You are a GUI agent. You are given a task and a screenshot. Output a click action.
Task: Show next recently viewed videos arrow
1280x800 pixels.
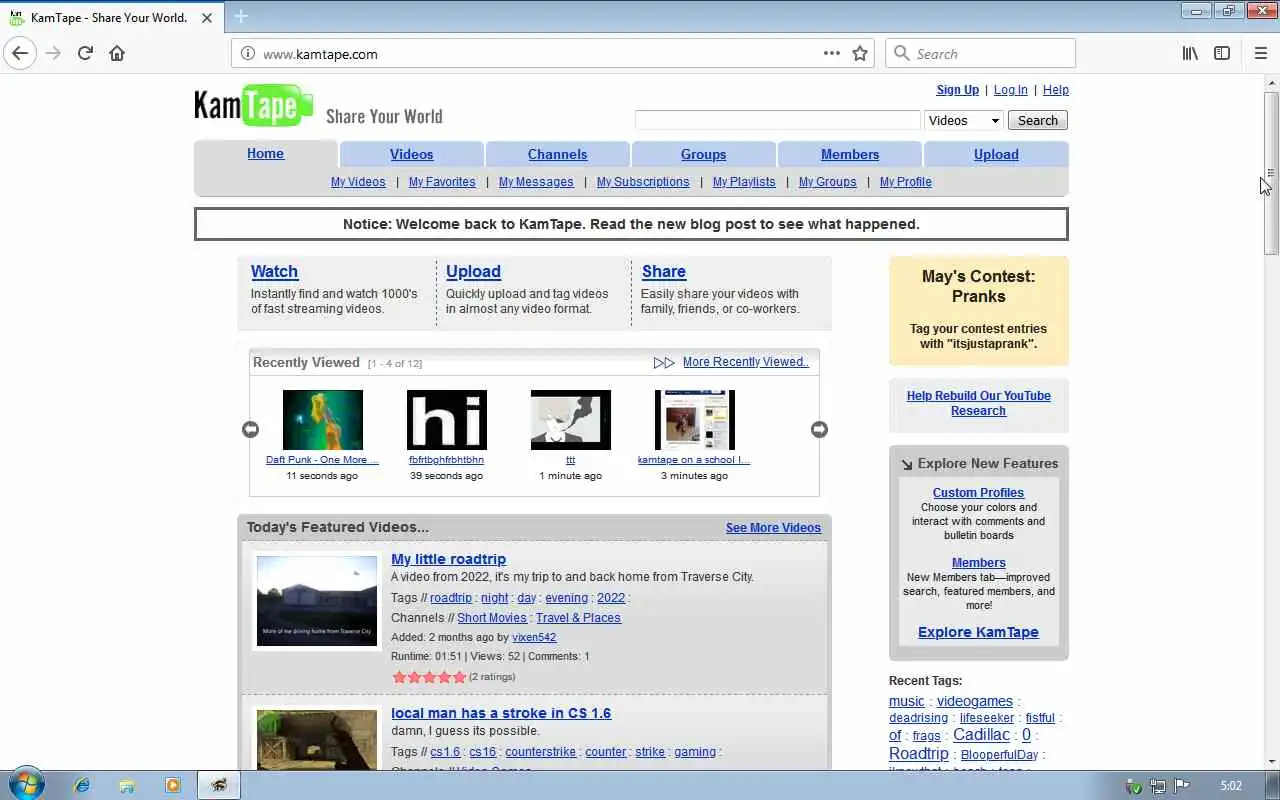(x=819, y=429)
